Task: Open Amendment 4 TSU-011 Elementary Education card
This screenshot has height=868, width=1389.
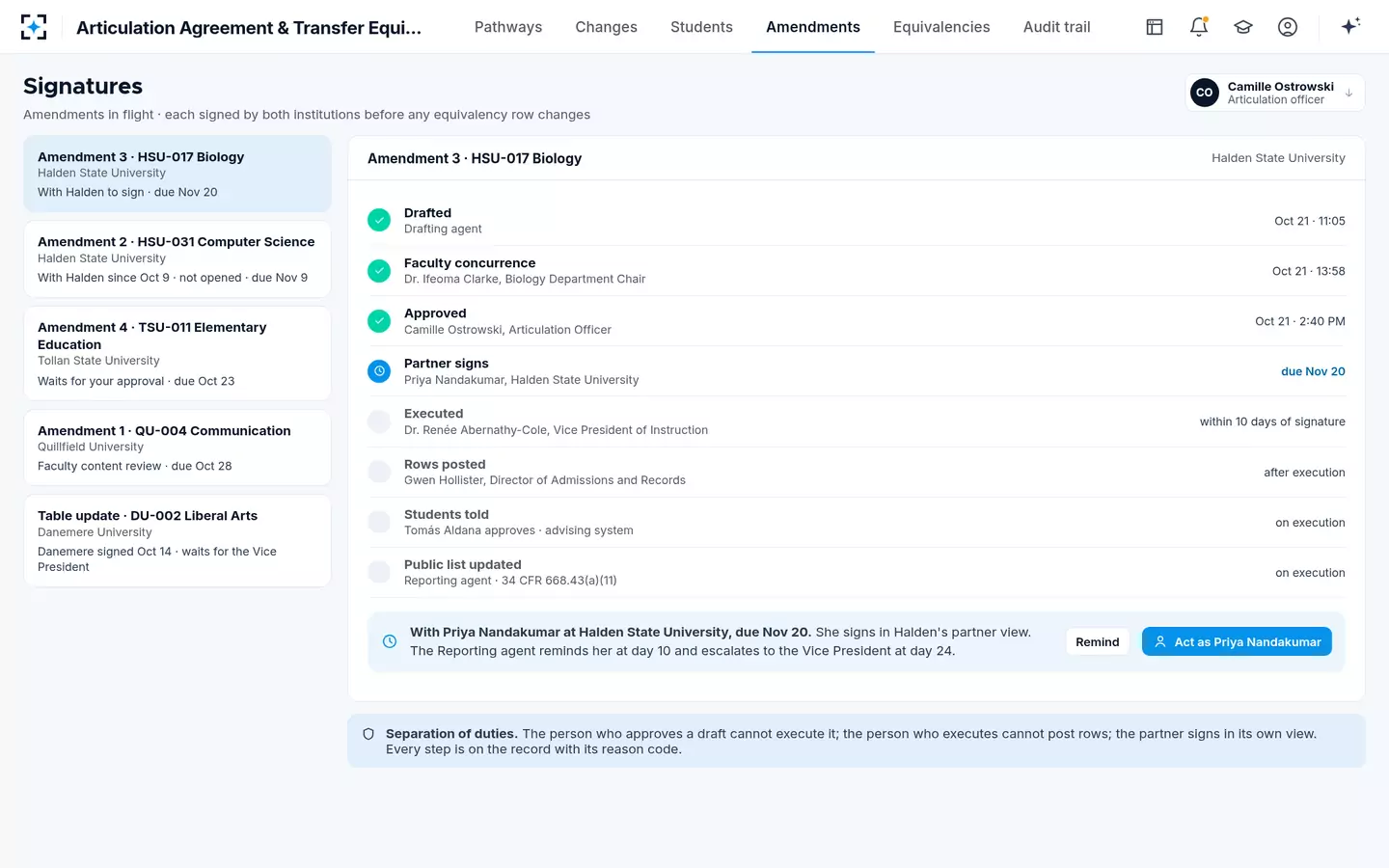Action: (x=177, y=353)
